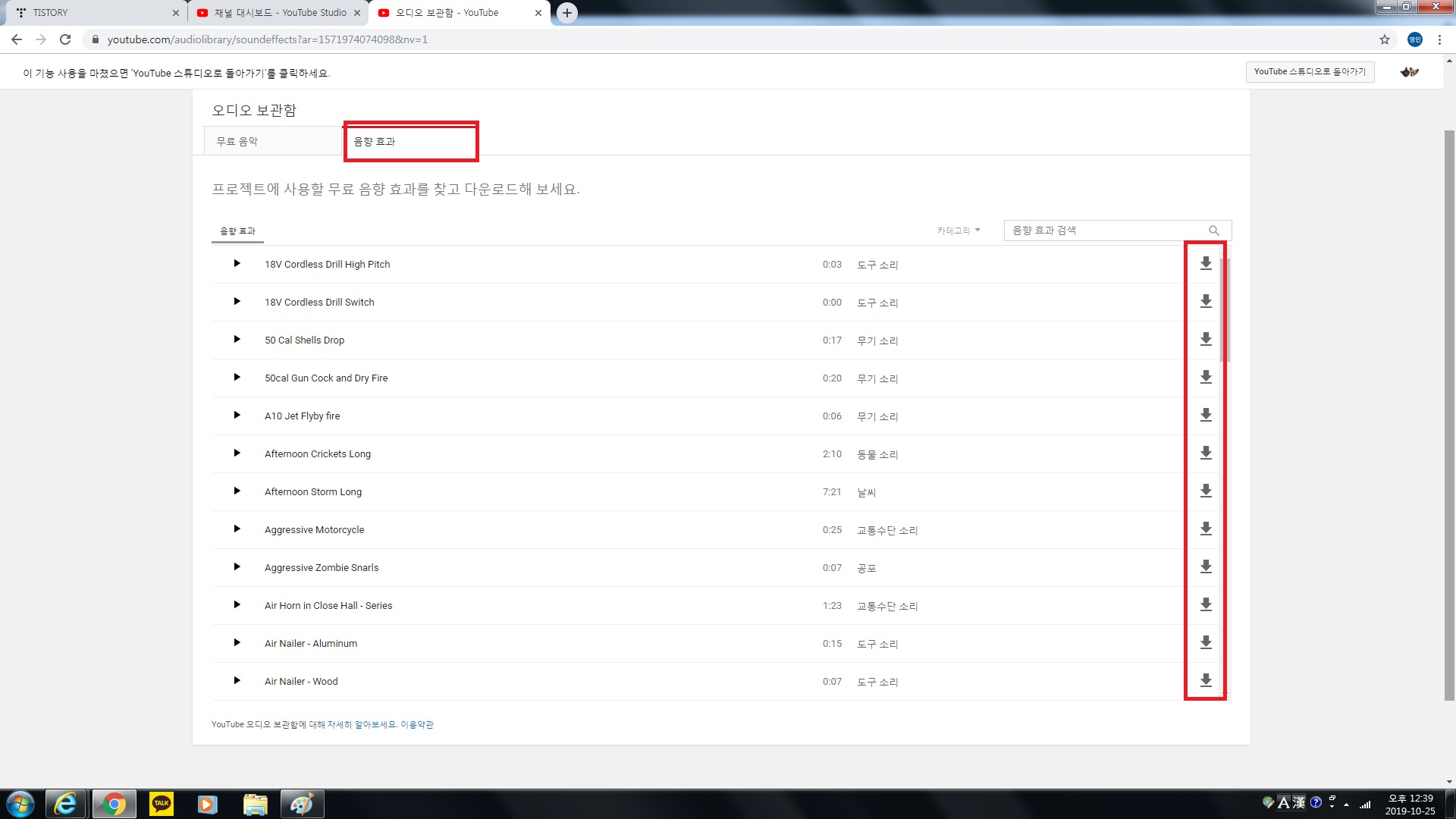Play Afternoon Crickets Long preview

(237, 453)
